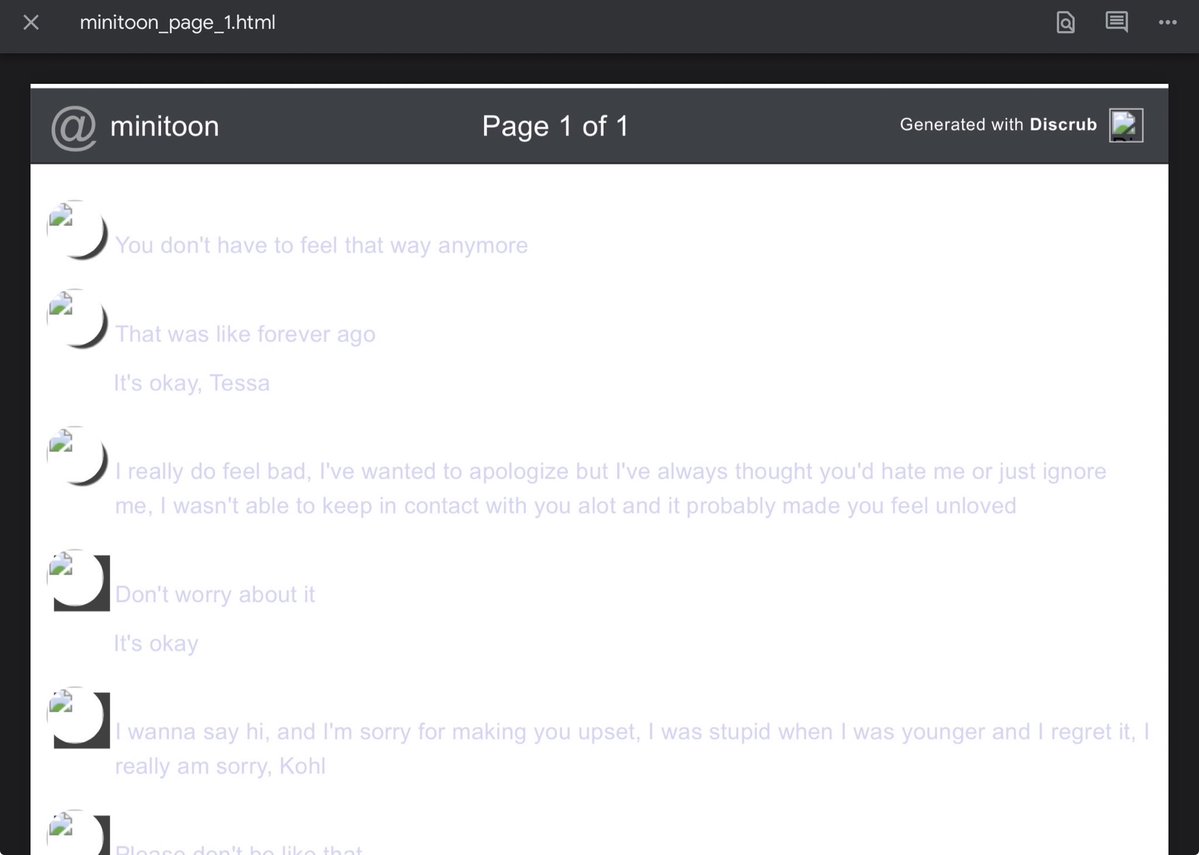
Task: Click message starting 'I wanna say hi'
Action: click(632, 749)
